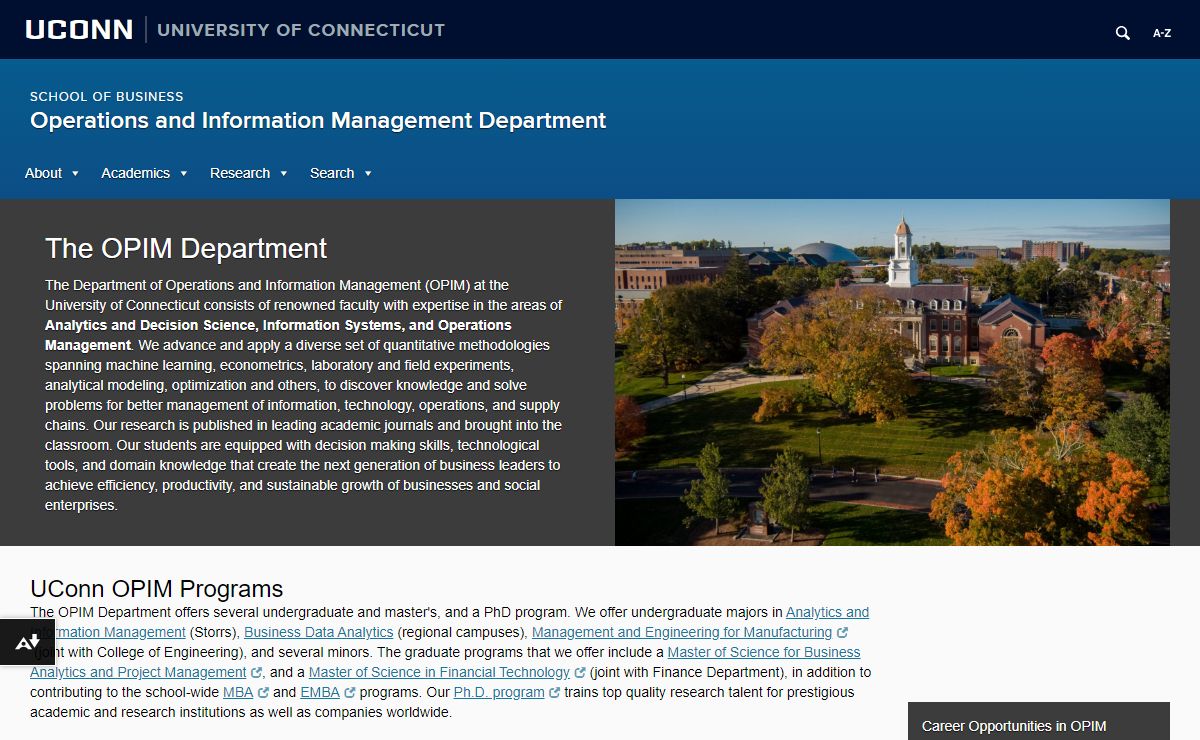The height and width of the screenshot is (740, 1200).
Task: Open the Research dropdown arrow
Action: (283, 173)
